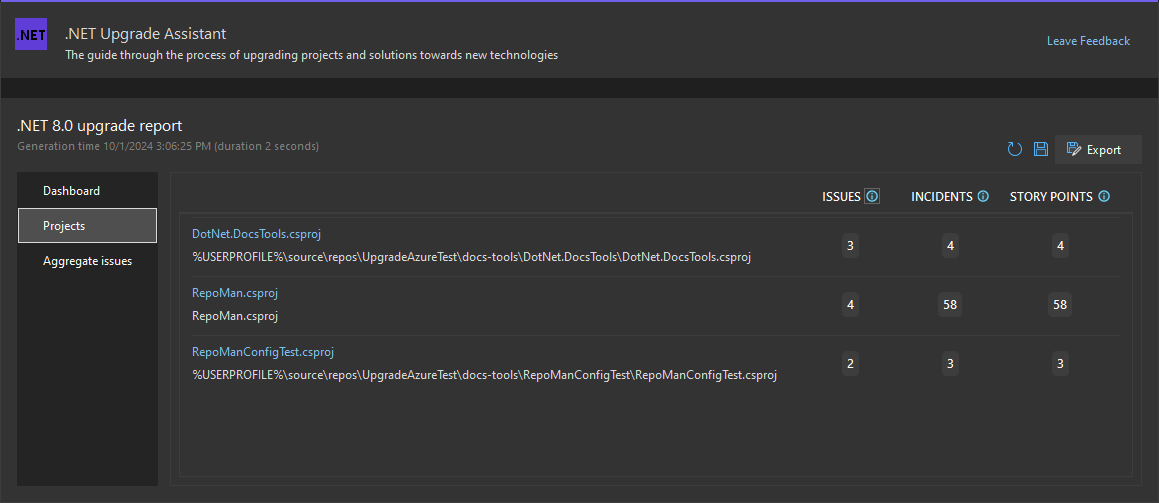
Task: Click story points 4 for DotNet.DocsTools
Action: [1060, 246]
